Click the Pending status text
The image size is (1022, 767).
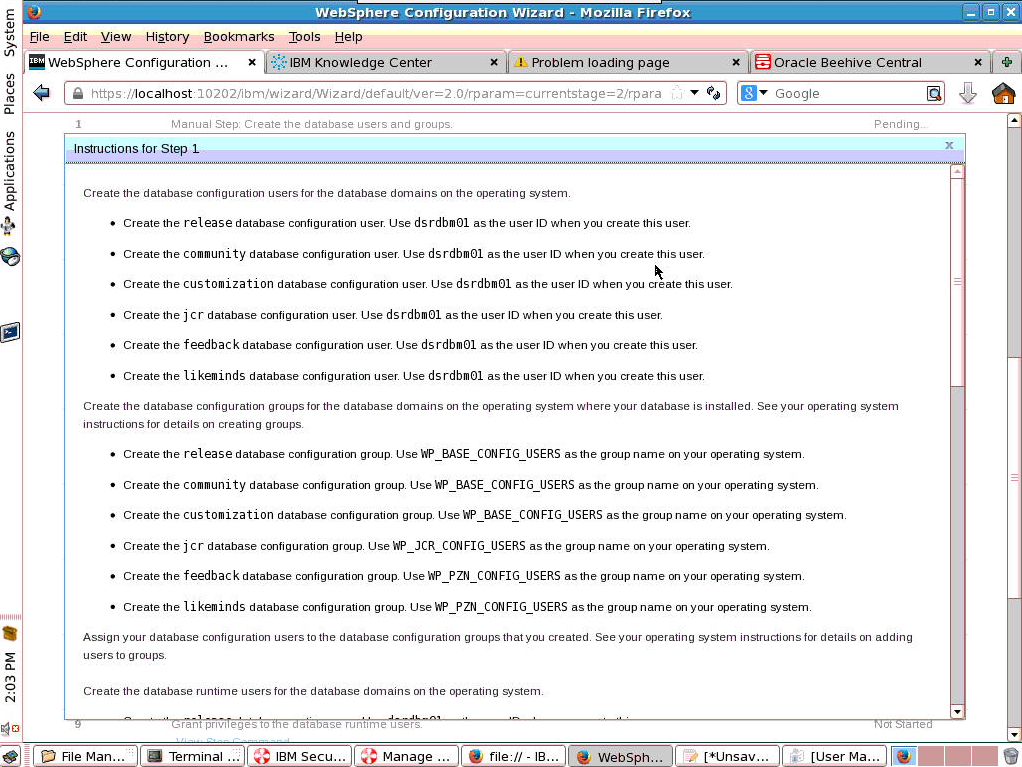(901, 124)
